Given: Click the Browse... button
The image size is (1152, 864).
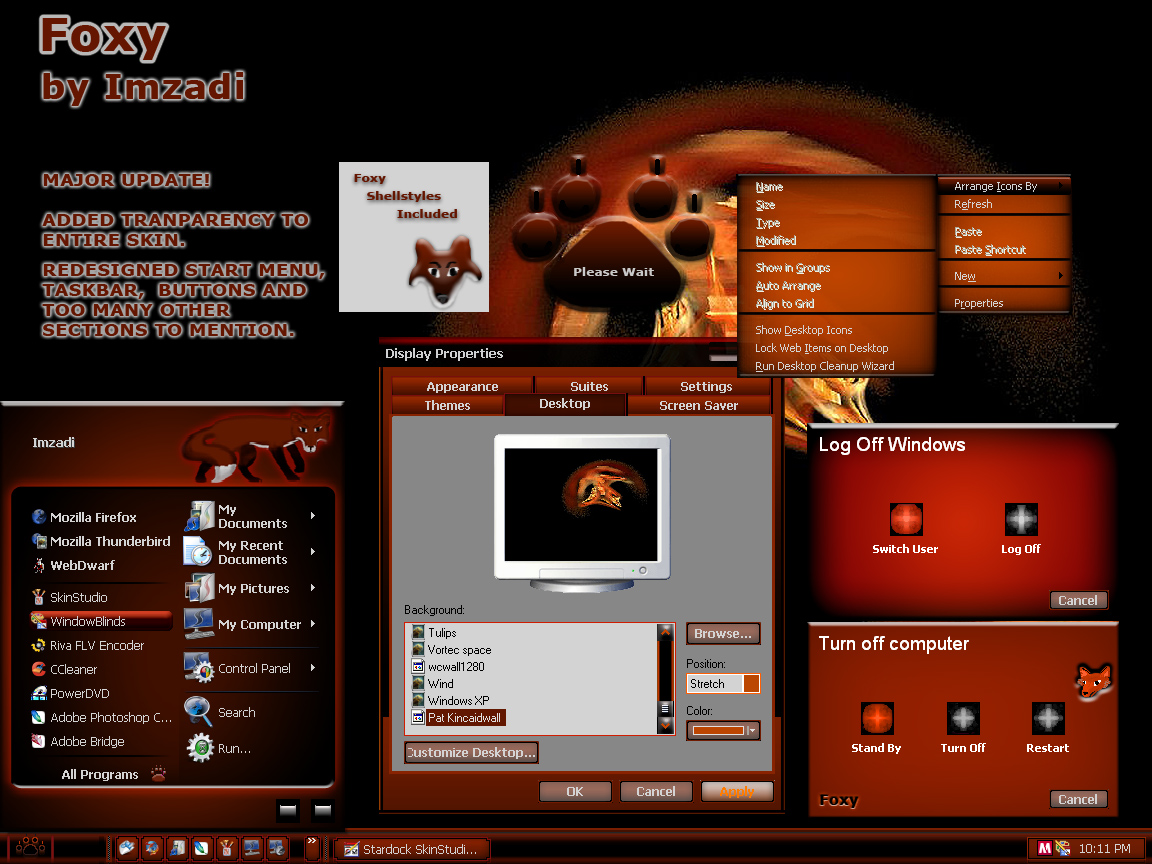Looking at the screenshot, I should click(x=723, y=633).
